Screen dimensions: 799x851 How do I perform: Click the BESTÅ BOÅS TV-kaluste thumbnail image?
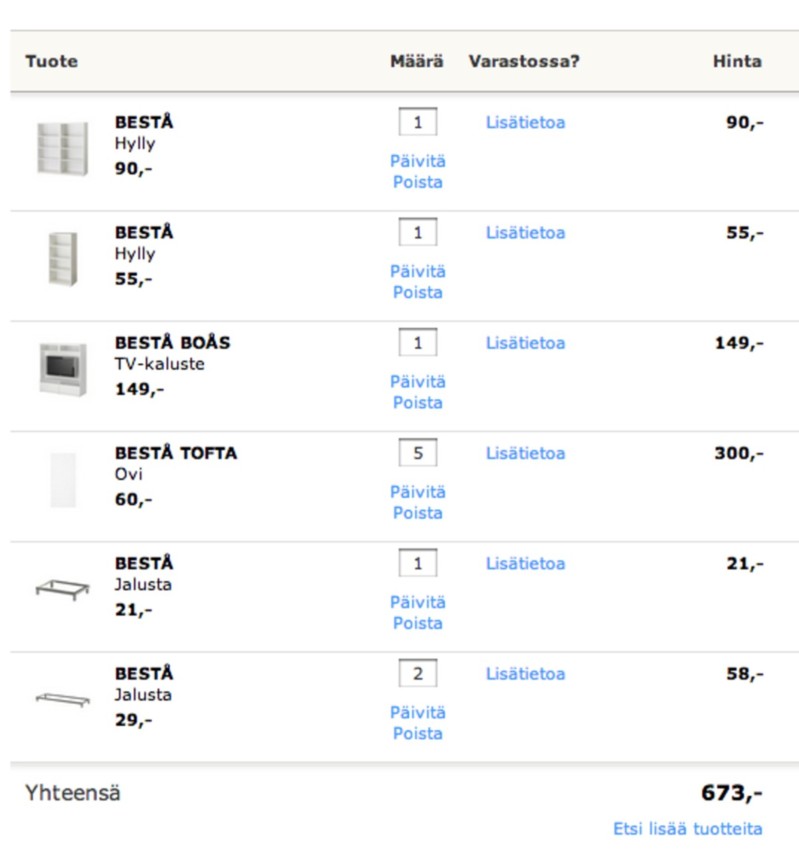pos(63,370)
